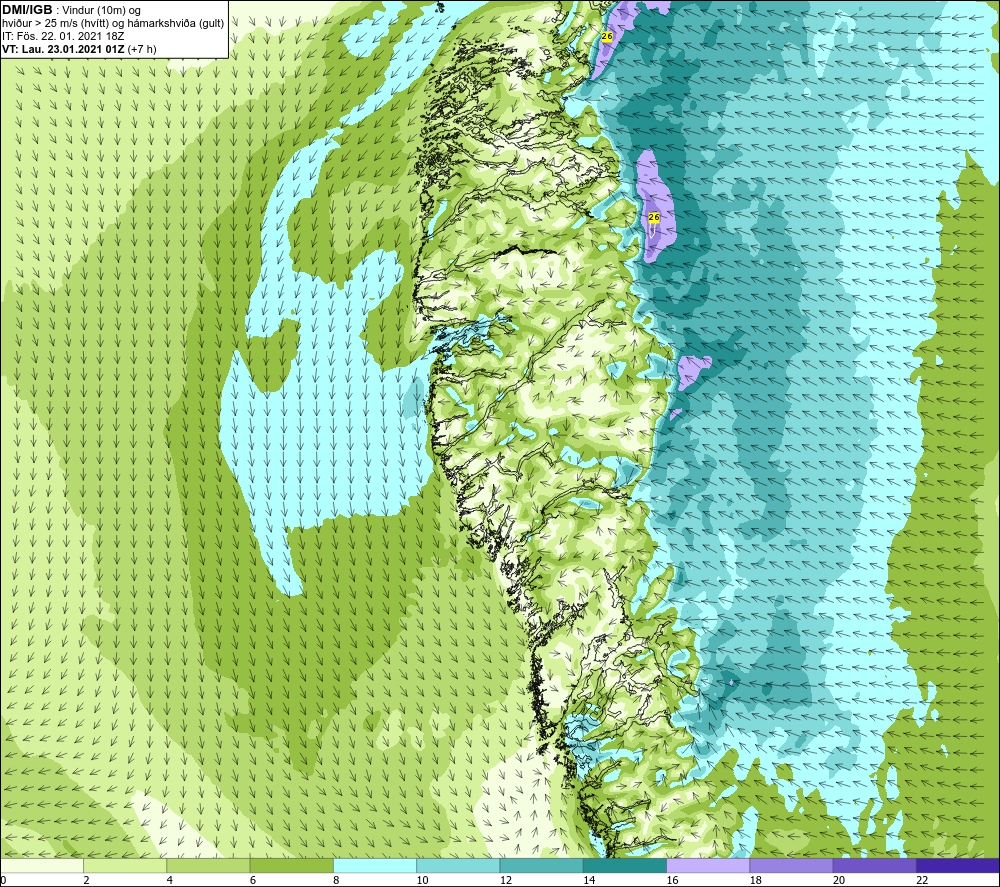
Task: Click the 10-12 m/s turquoise legend swatch
Action: [x=458, y=865]
